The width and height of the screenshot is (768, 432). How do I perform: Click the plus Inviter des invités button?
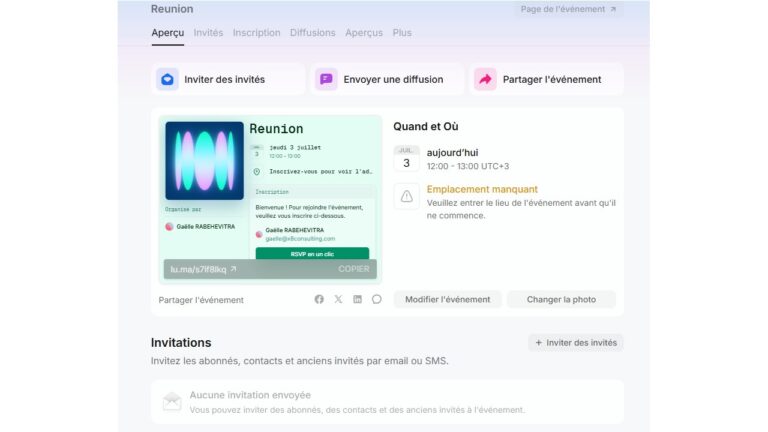[576, 343]
